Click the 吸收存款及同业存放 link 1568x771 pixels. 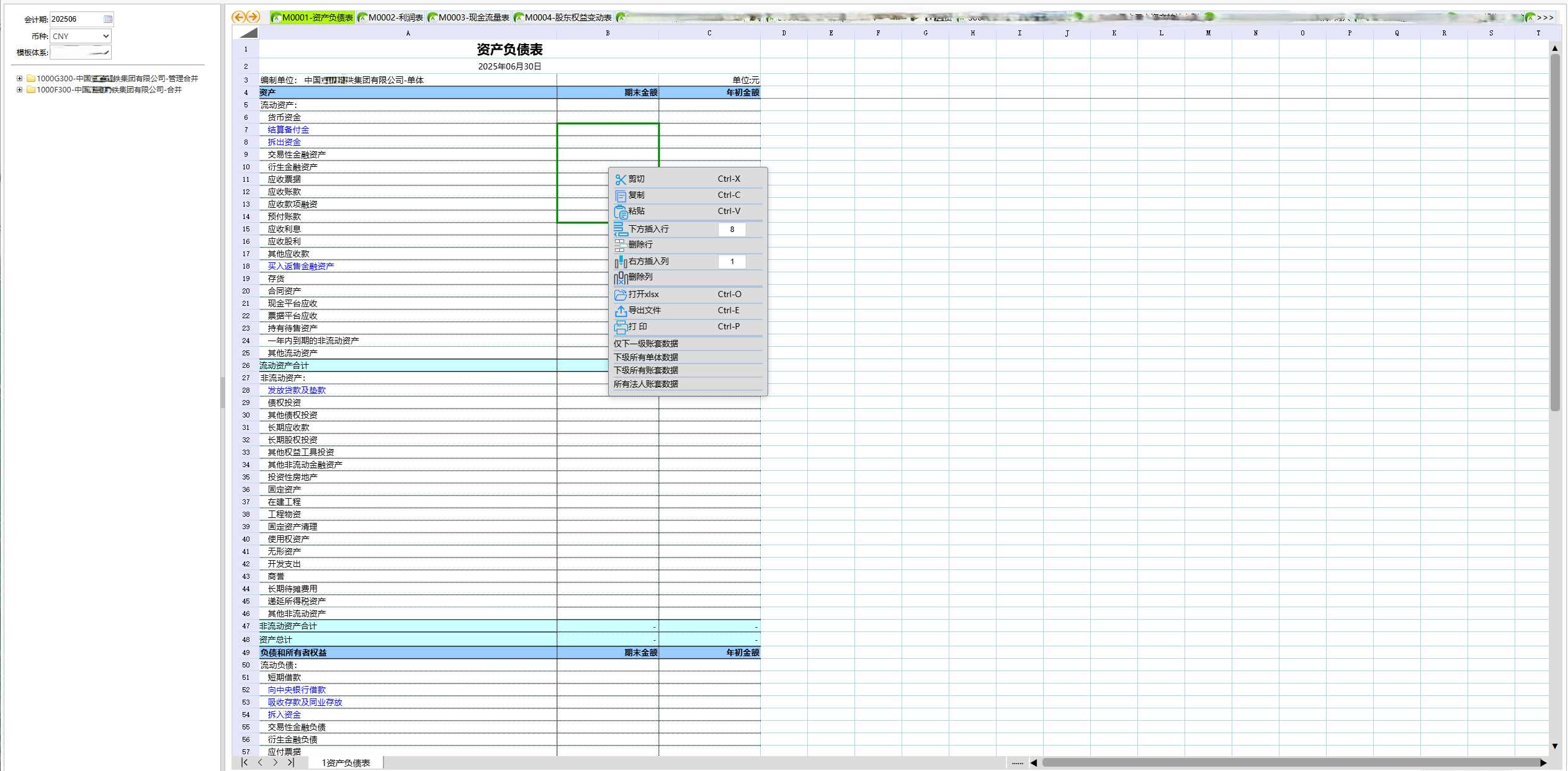pos(305,702)
